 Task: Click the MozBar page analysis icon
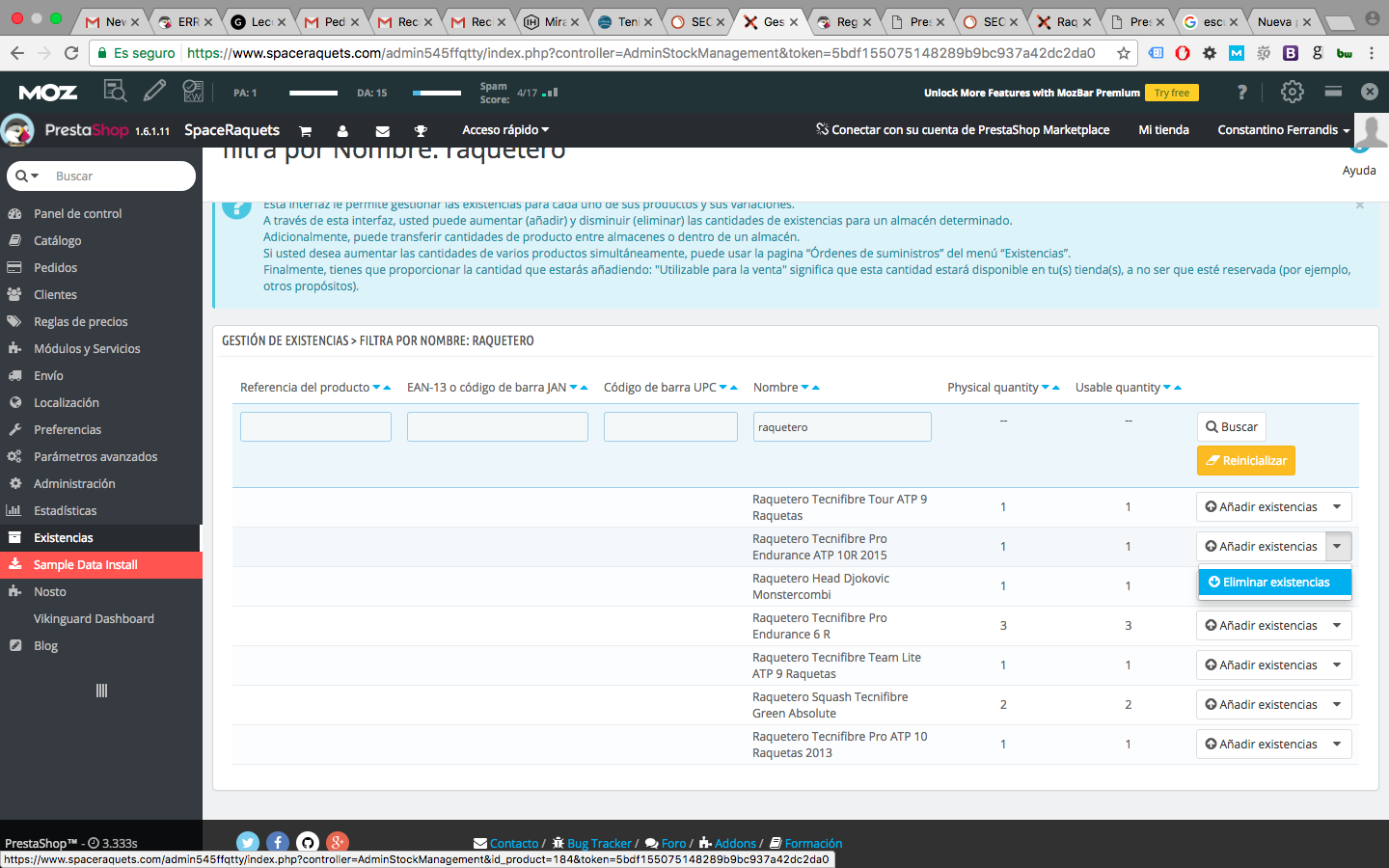pos(115,92)
